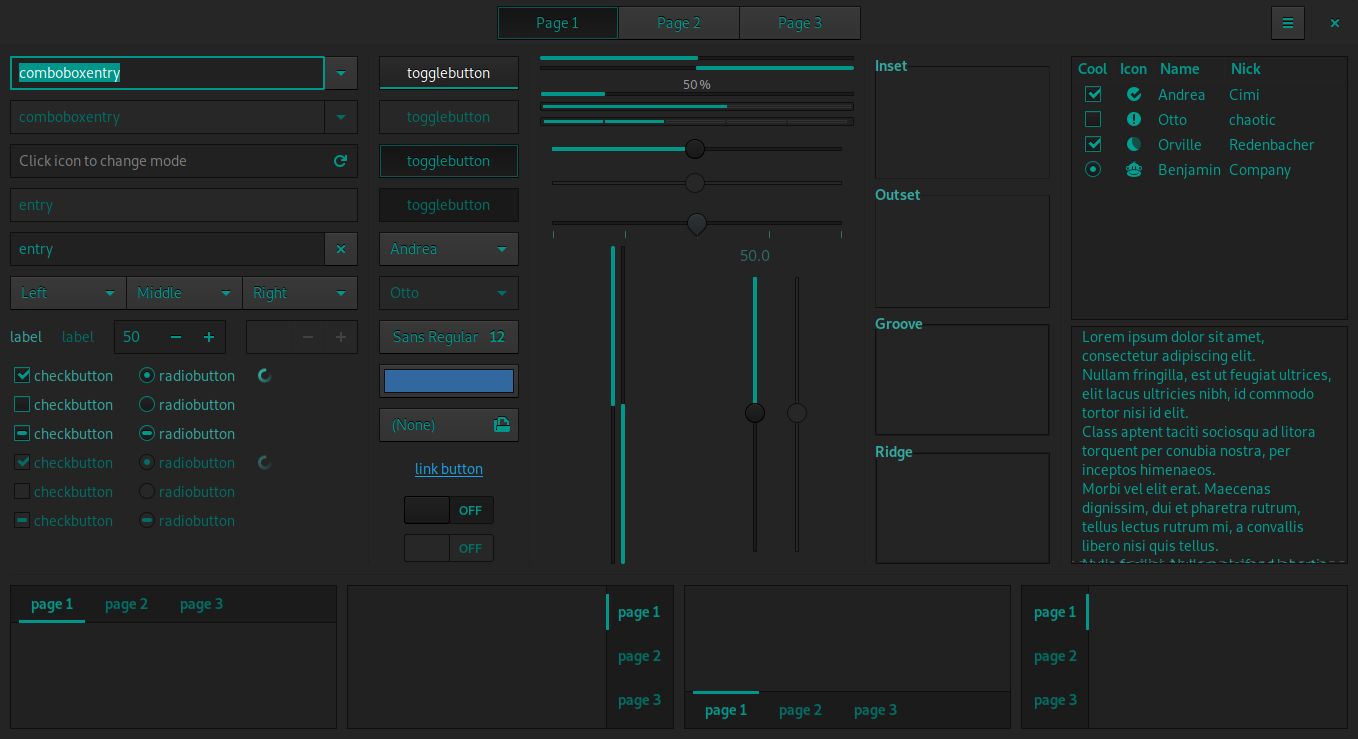Click the half-moon icon beside Orville

(1134, 145)
